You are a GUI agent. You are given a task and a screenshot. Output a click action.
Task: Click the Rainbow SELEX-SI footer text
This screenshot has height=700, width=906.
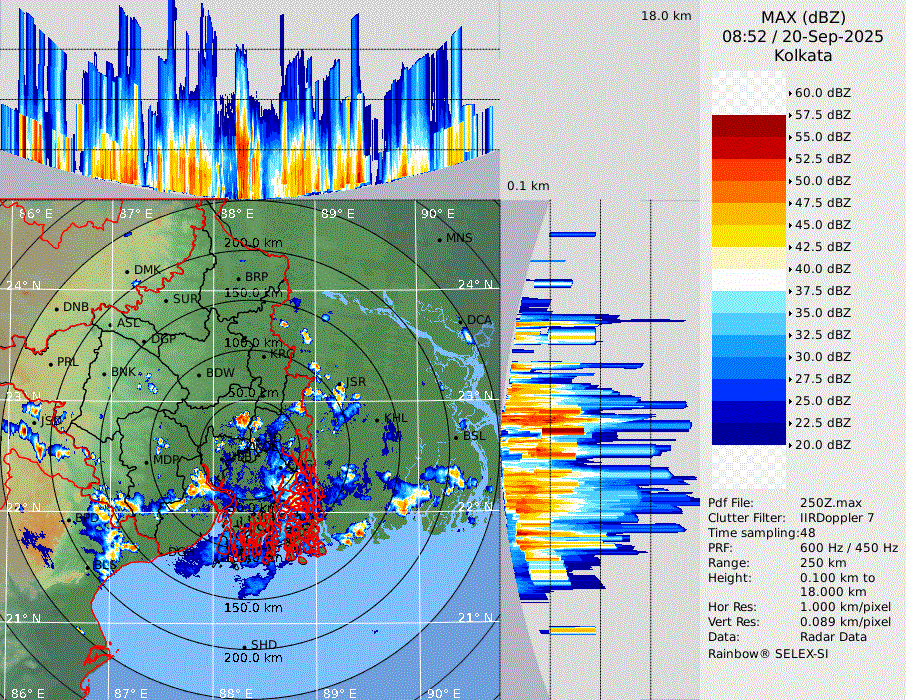pyautogui.click(x=768, y=653)
